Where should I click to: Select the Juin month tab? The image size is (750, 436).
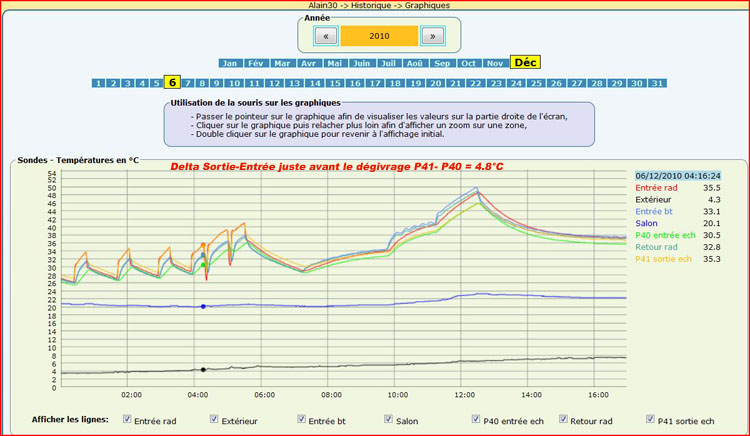pos(362,63)
